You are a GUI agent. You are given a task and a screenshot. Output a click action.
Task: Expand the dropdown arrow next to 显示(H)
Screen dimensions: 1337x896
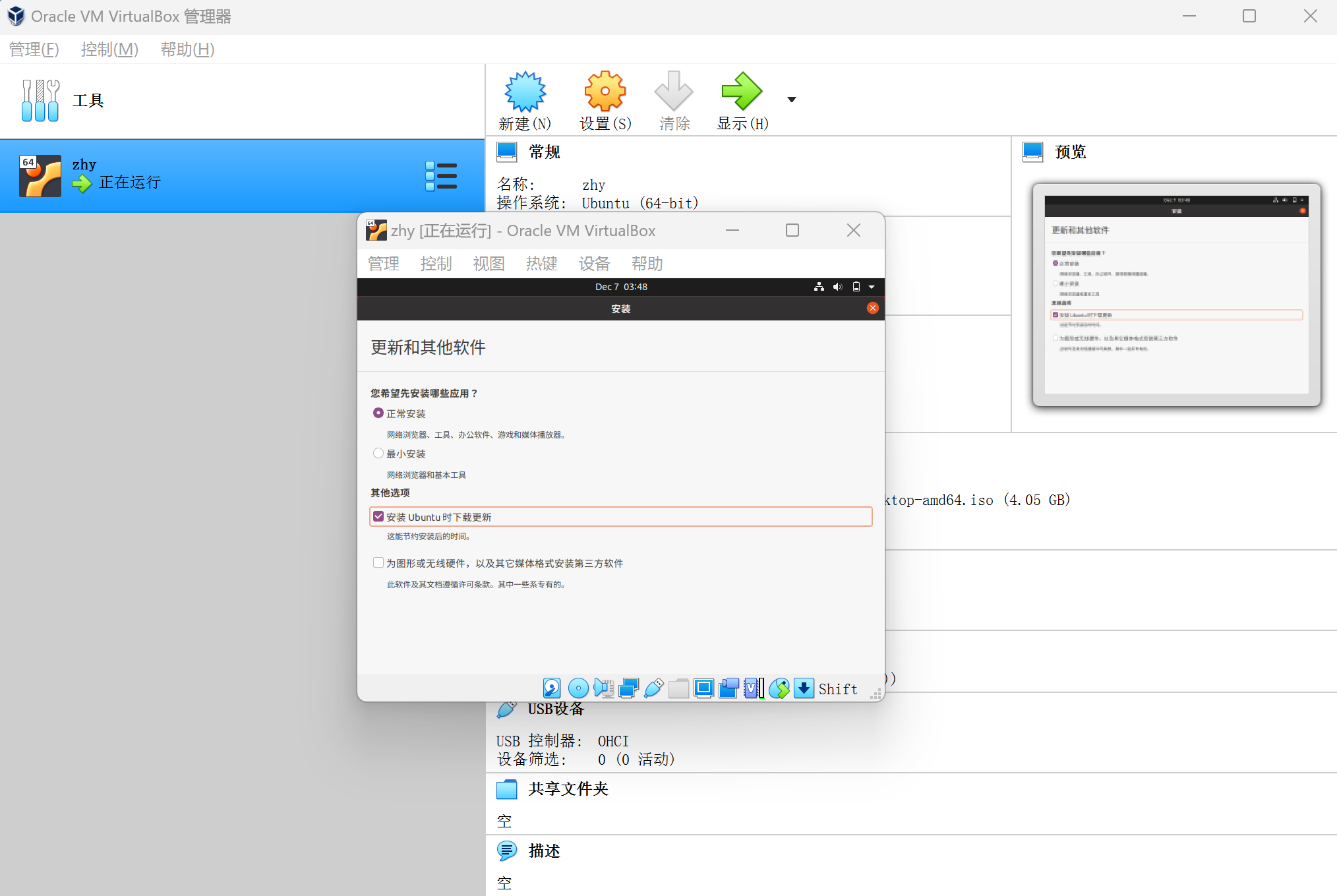pos(792,100)
